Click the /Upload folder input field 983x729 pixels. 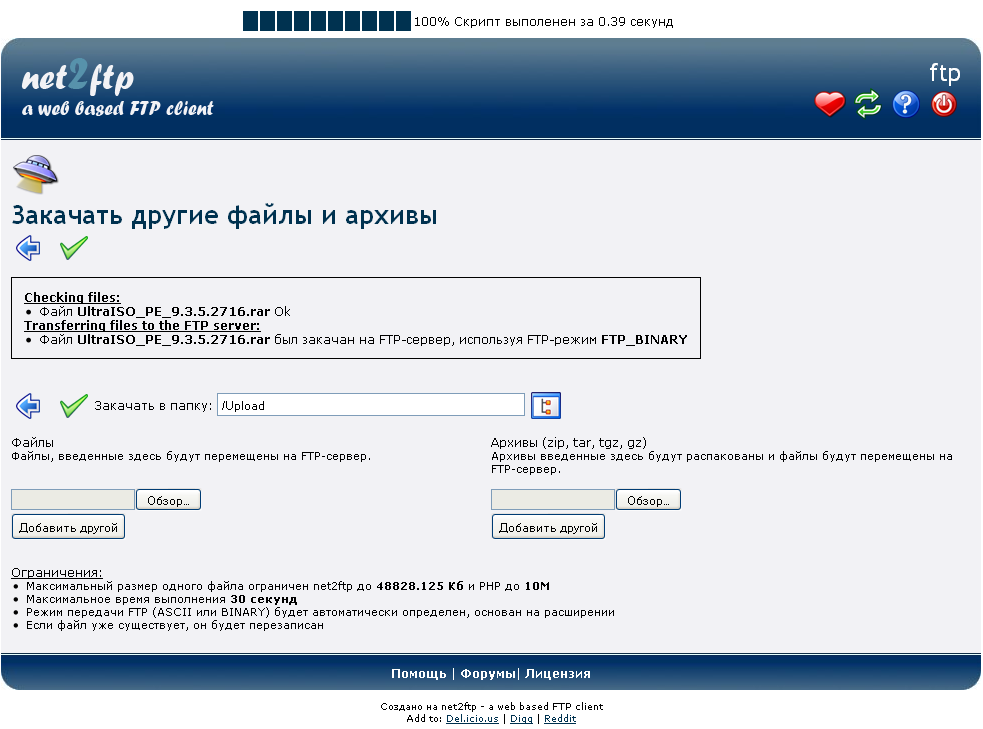pyautogui.click(x=370, y=405)
